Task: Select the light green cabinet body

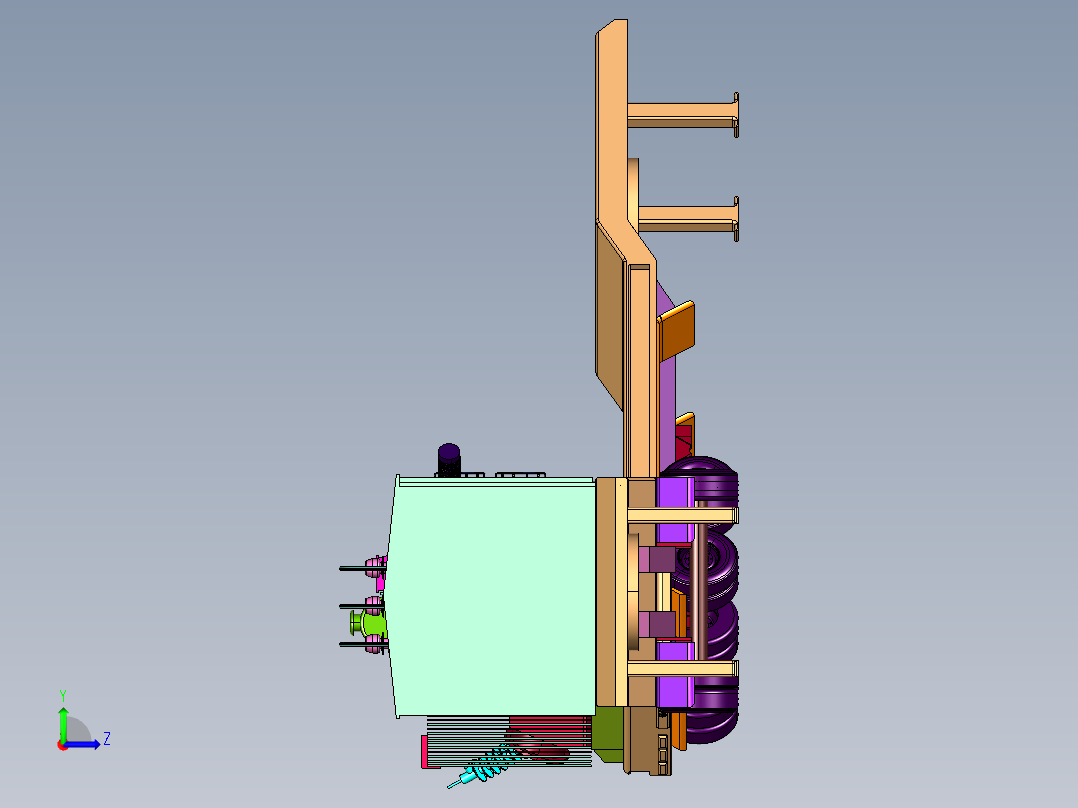Action: 493,598
